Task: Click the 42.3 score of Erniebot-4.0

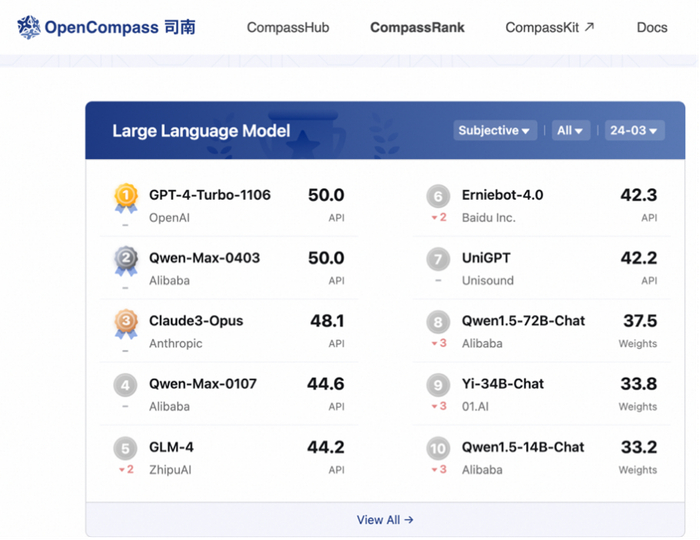Action: [x=639, y=195]
